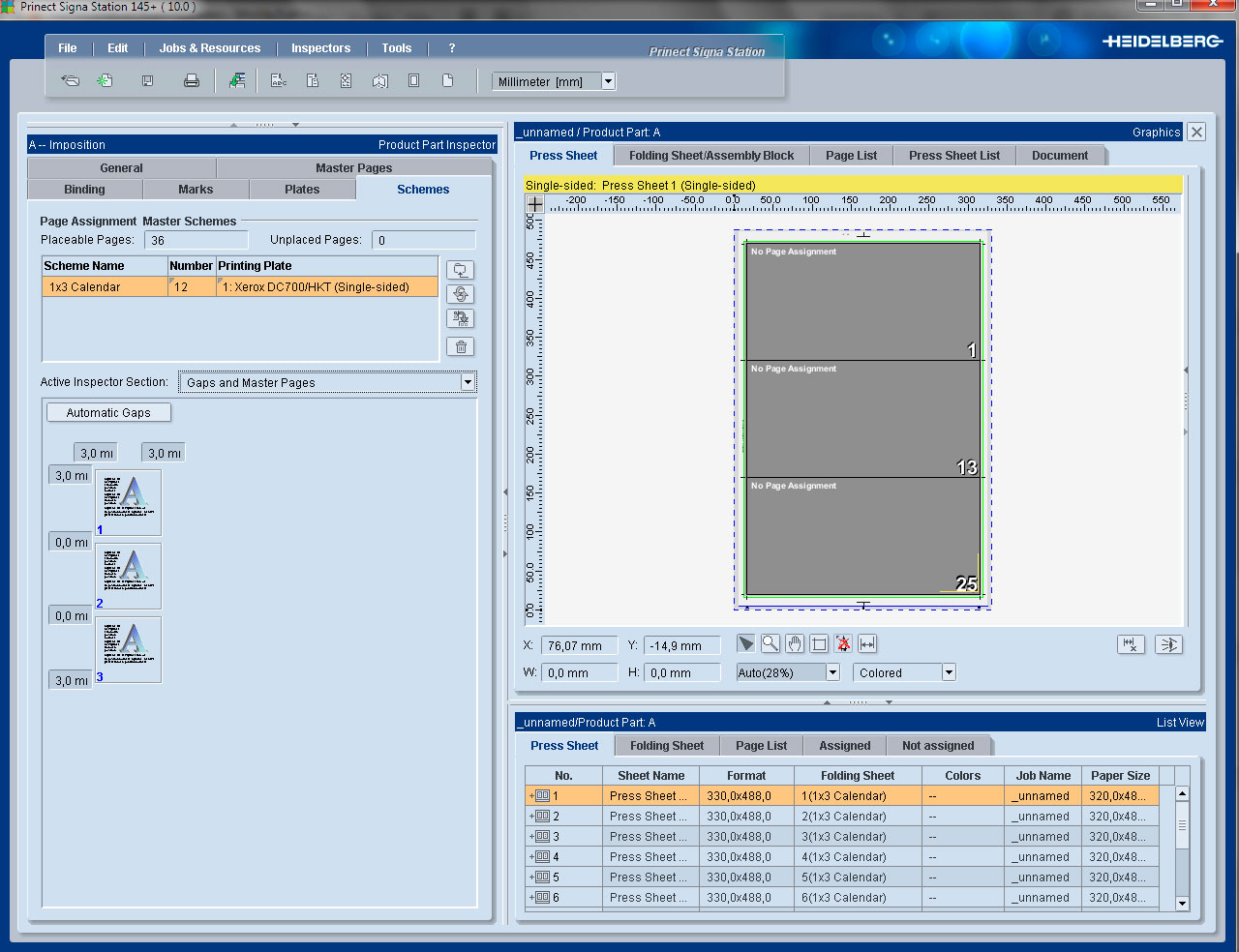This screenshot has width=1239, height=952.
Task: Click the top-left 3,0 gap field
Action: coord(97,453)
